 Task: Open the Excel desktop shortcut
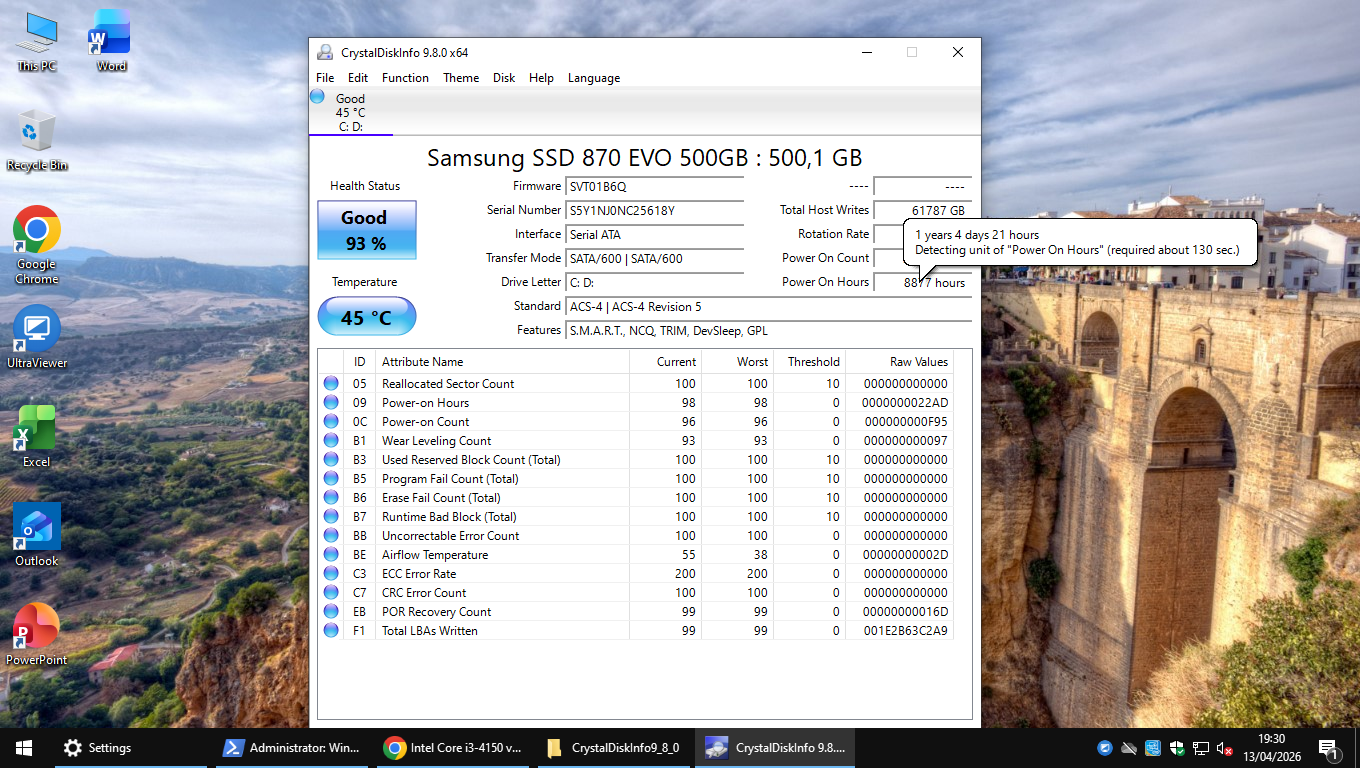click(37, 430)
